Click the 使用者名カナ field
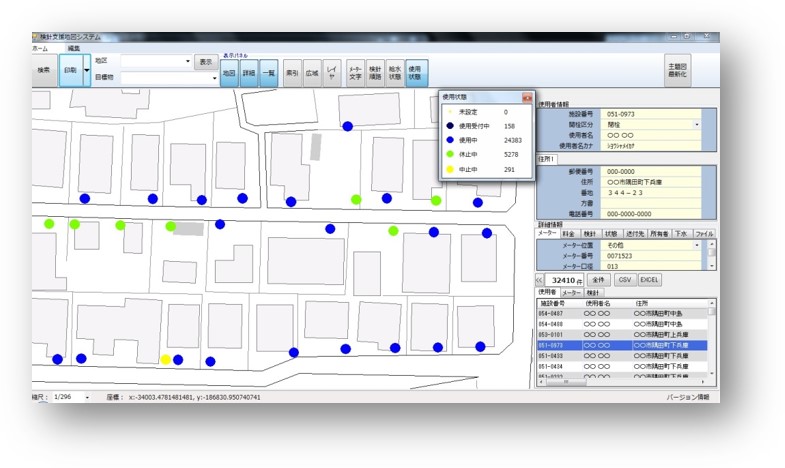The height and width of the screenshot is (468, 785). click(650, 146)
